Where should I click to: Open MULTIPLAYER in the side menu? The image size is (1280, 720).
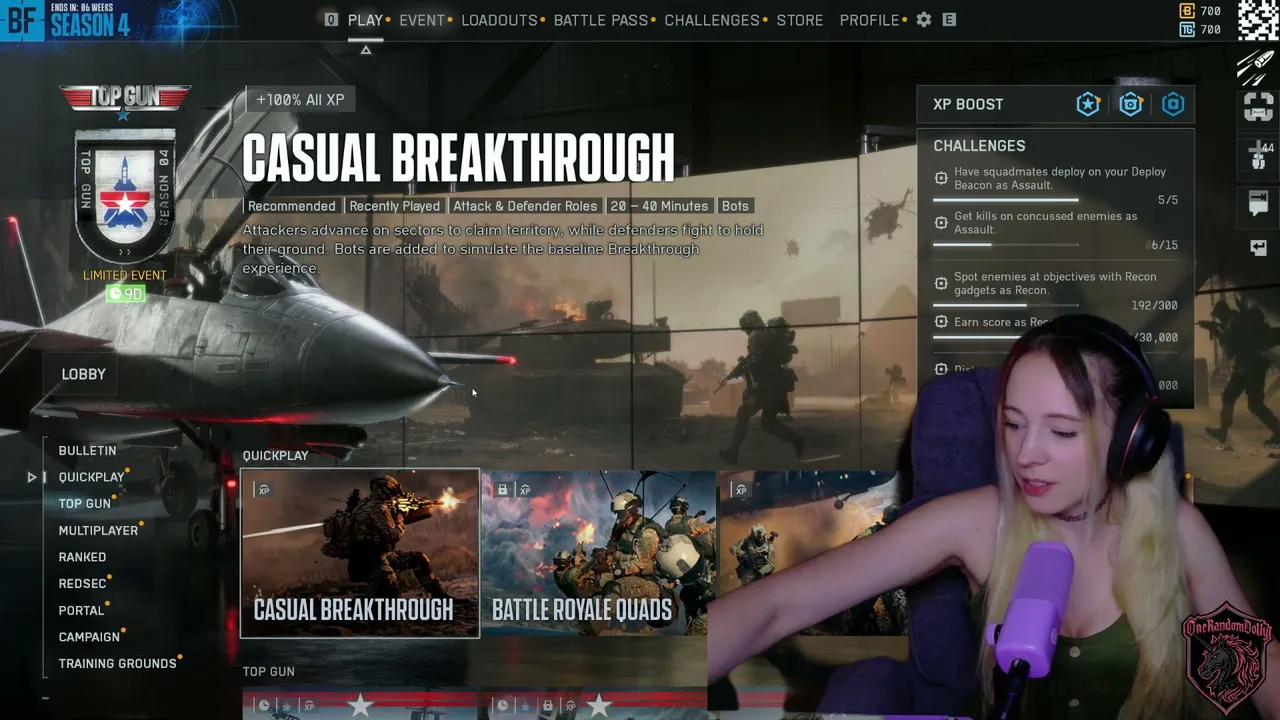(98, 531)
